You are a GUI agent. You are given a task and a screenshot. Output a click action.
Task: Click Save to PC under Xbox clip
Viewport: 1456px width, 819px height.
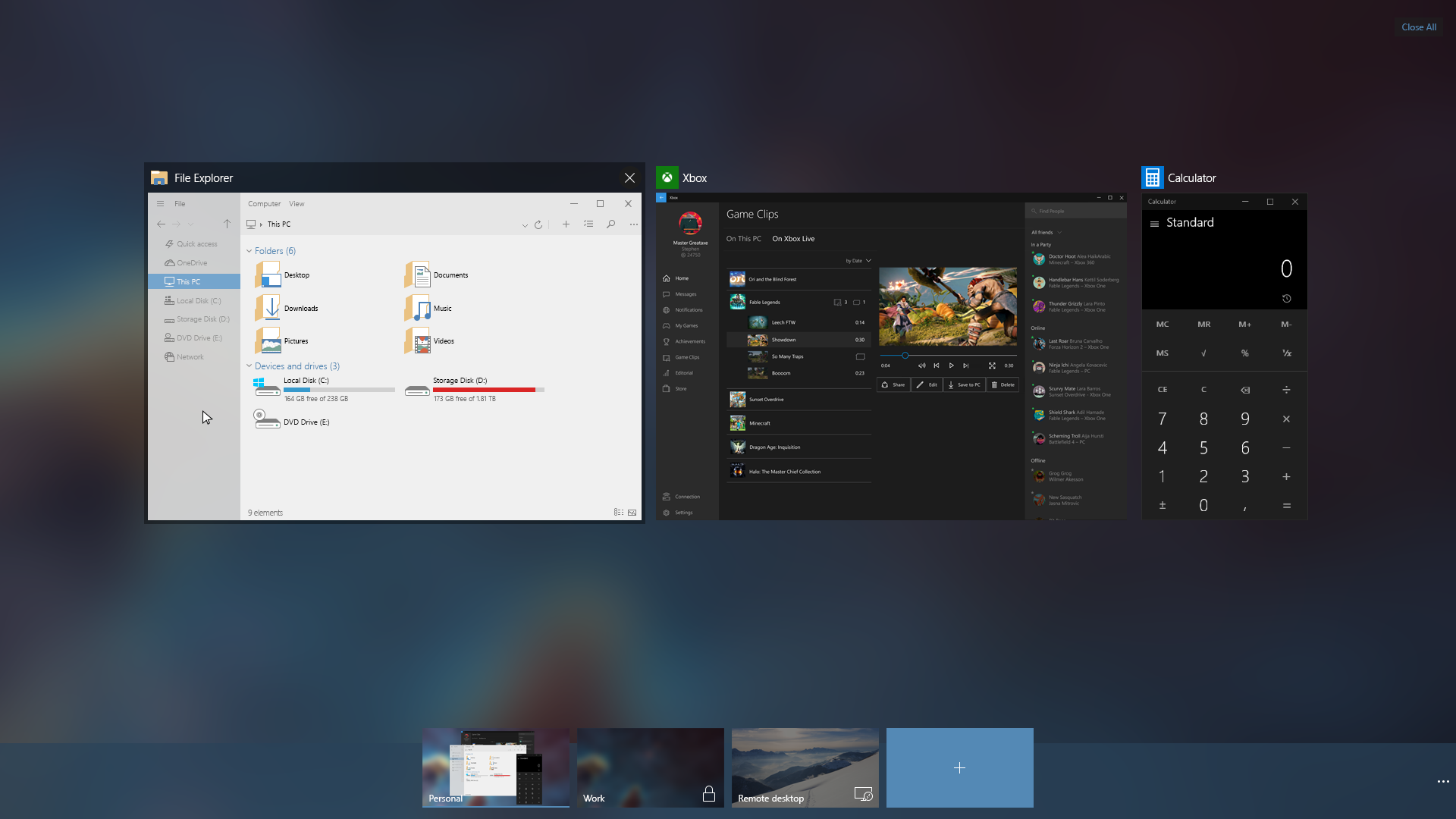tap(964, 384)
